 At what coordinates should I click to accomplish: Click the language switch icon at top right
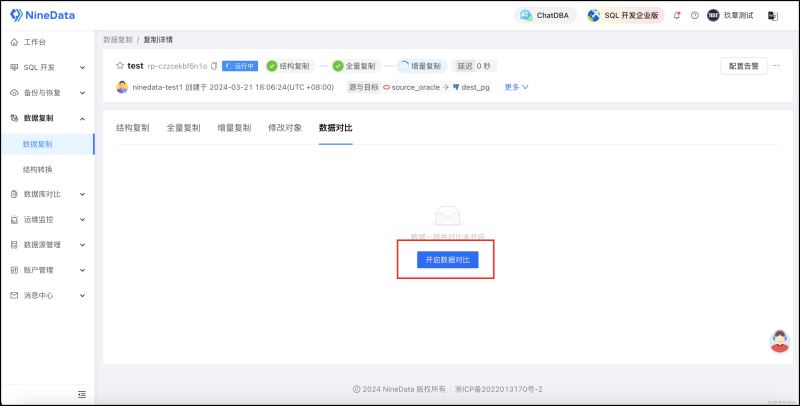click(772, 16)
